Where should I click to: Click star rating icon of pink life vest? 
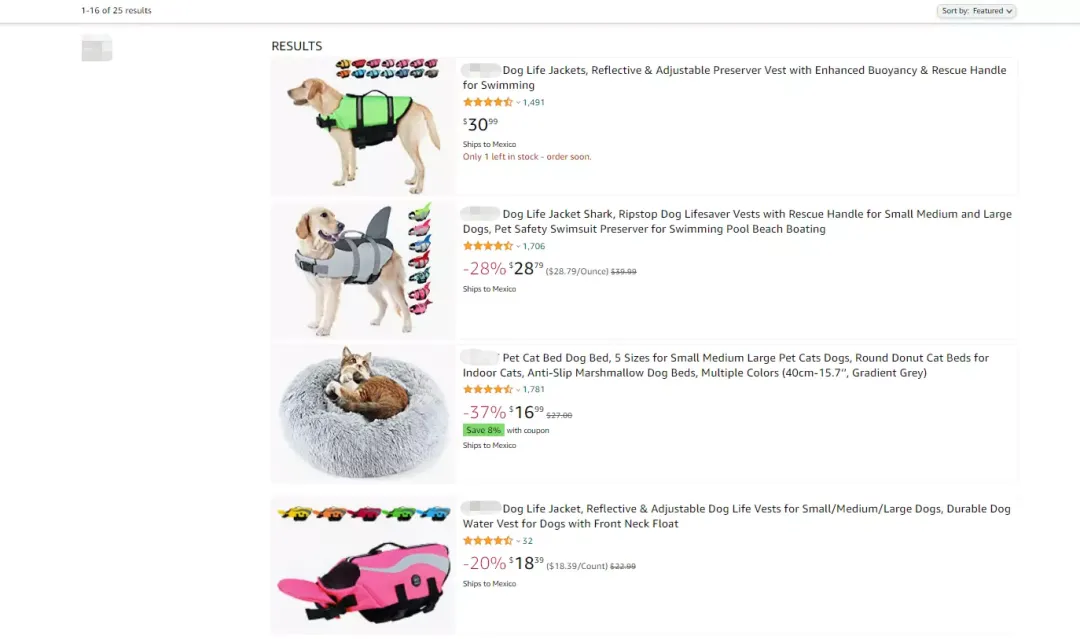488,541
